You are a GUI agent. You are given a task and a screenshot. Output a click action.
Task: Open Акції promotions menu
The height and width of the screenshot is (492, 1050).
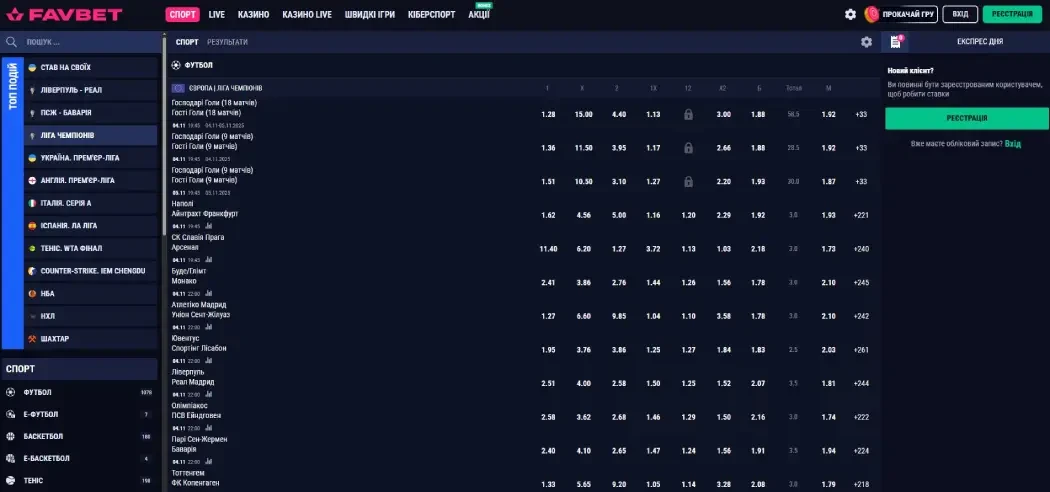(x=479, y=15)
